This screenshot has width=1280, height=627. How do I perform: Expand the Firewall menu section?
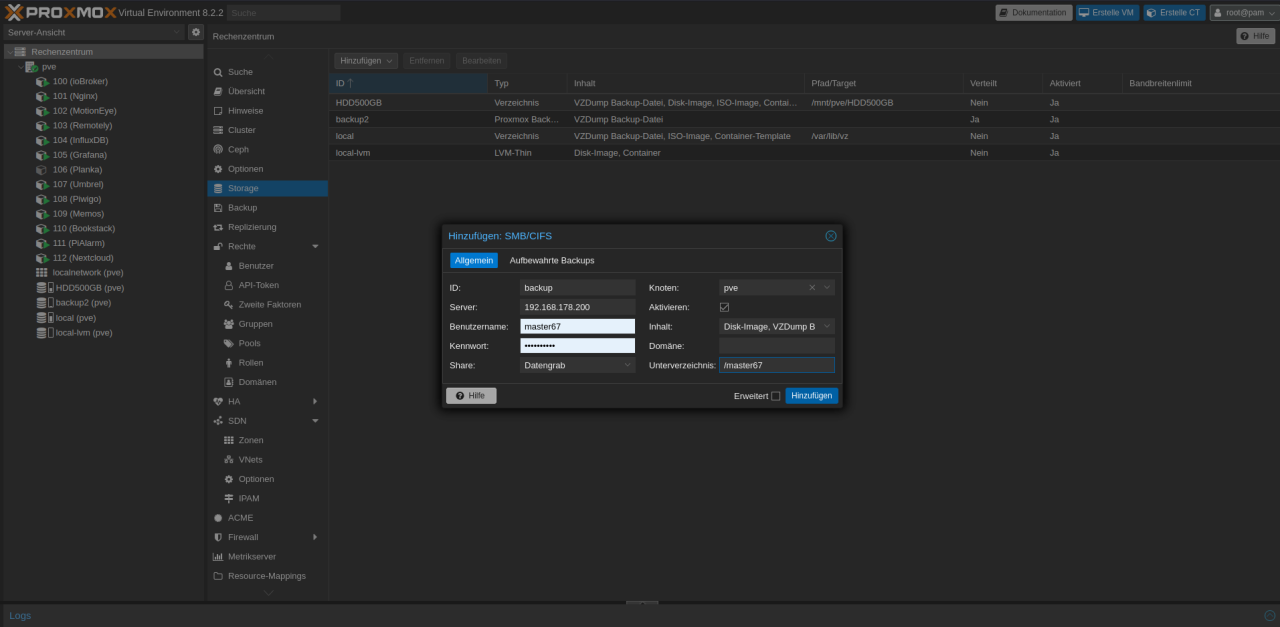coord(315,537)
